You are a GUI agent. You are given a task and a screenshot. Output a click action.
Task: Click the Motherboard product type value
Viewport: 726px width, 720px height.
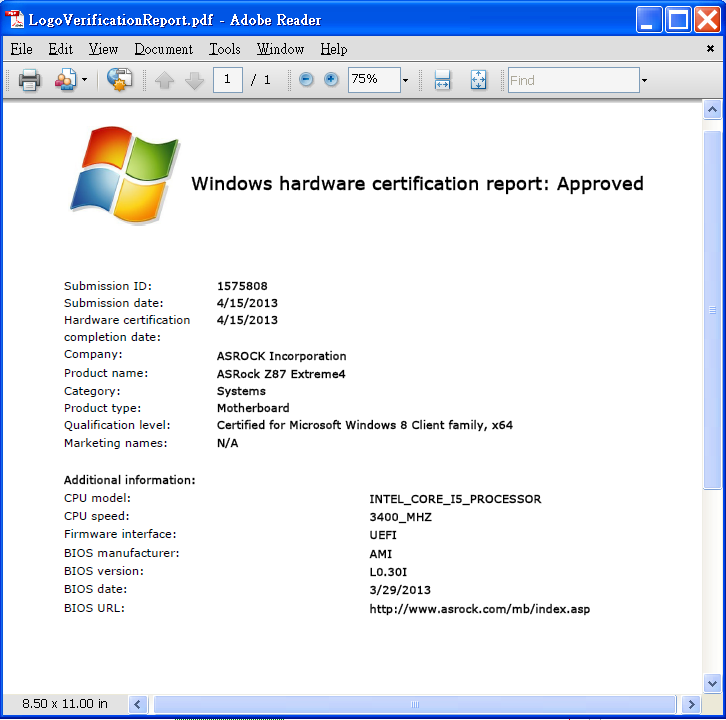[253, 408]
